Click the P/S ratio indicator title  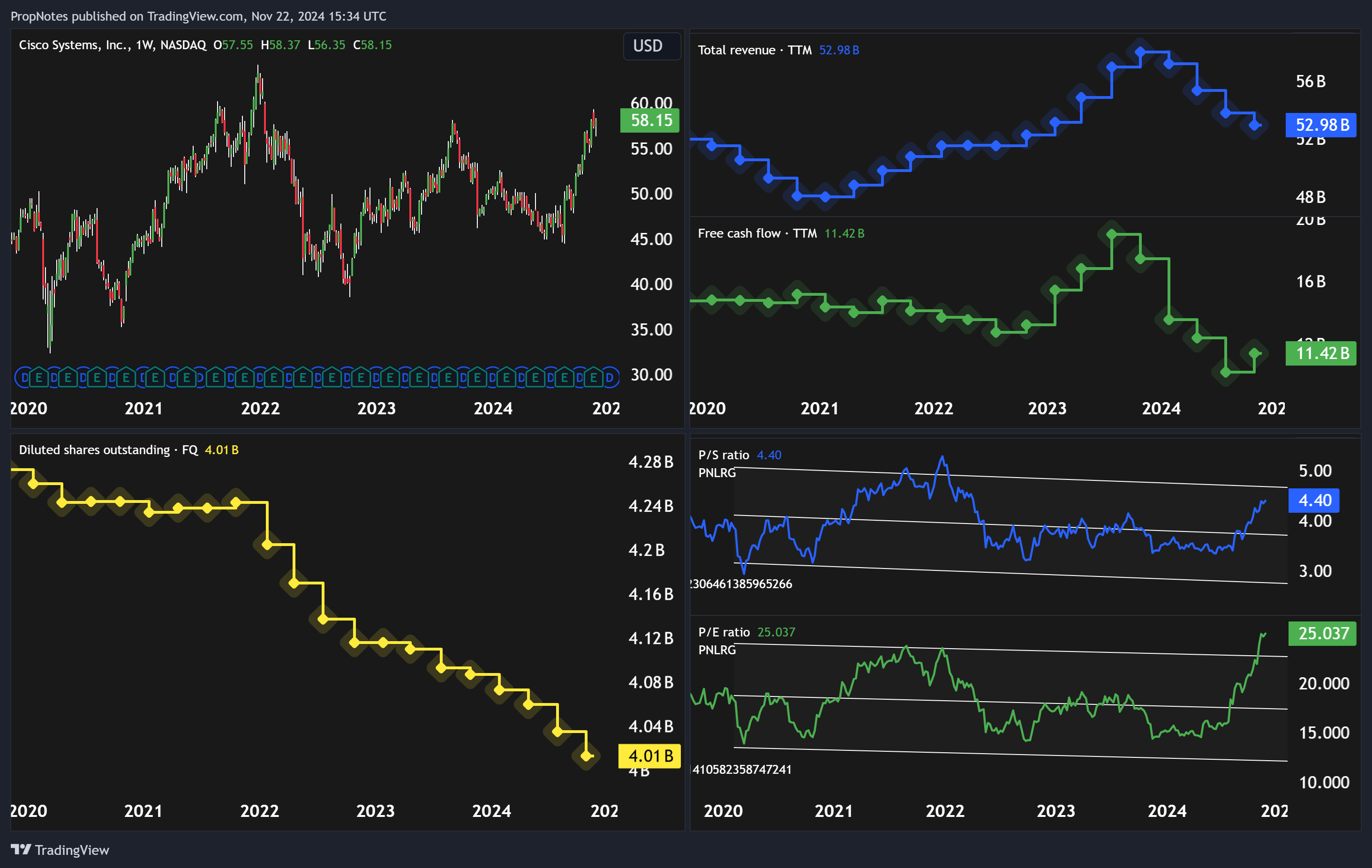pyautogui.click(x=723, y=455)
